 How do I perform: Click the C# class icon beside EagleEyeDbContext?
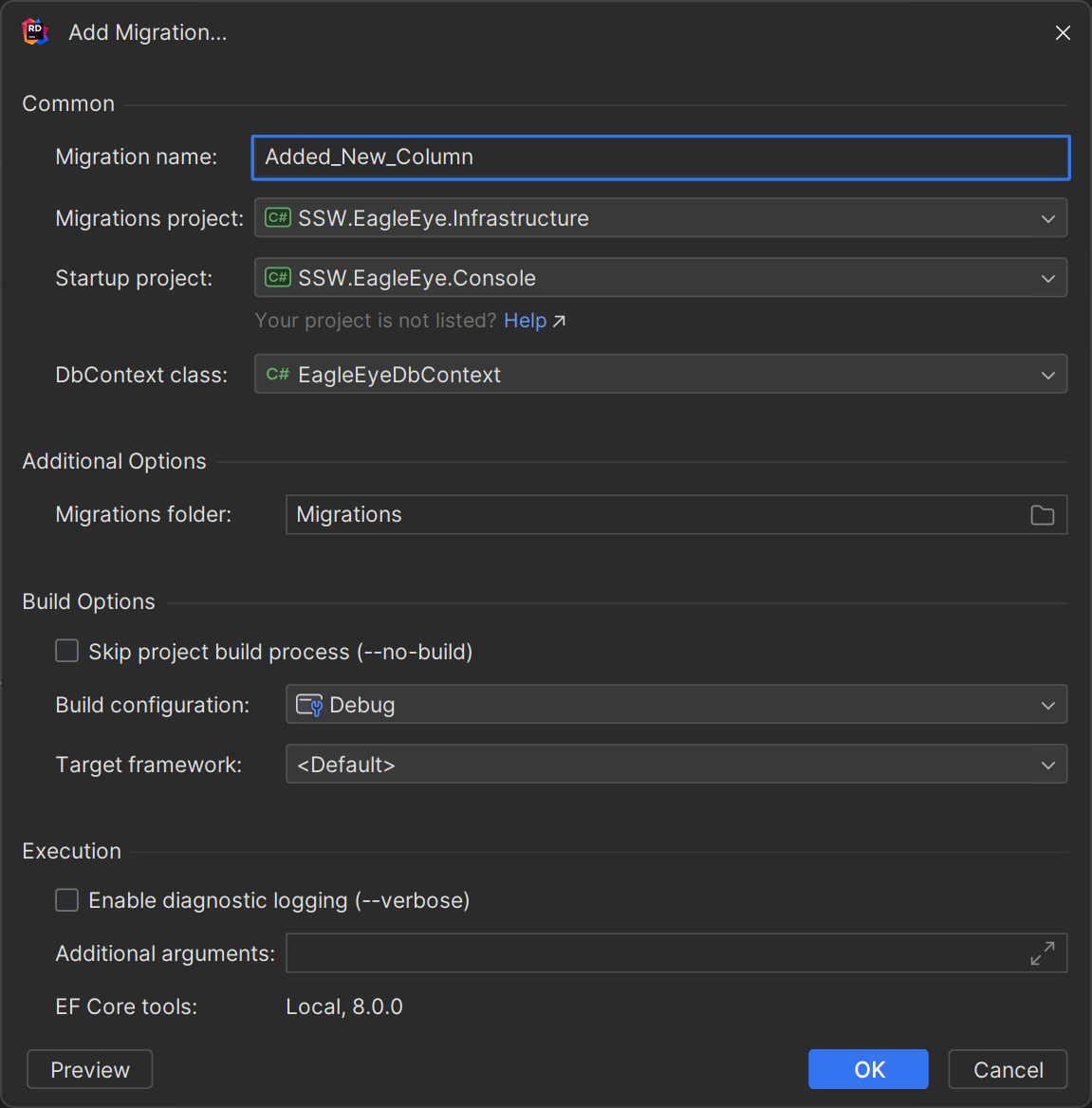pos(277,375)
